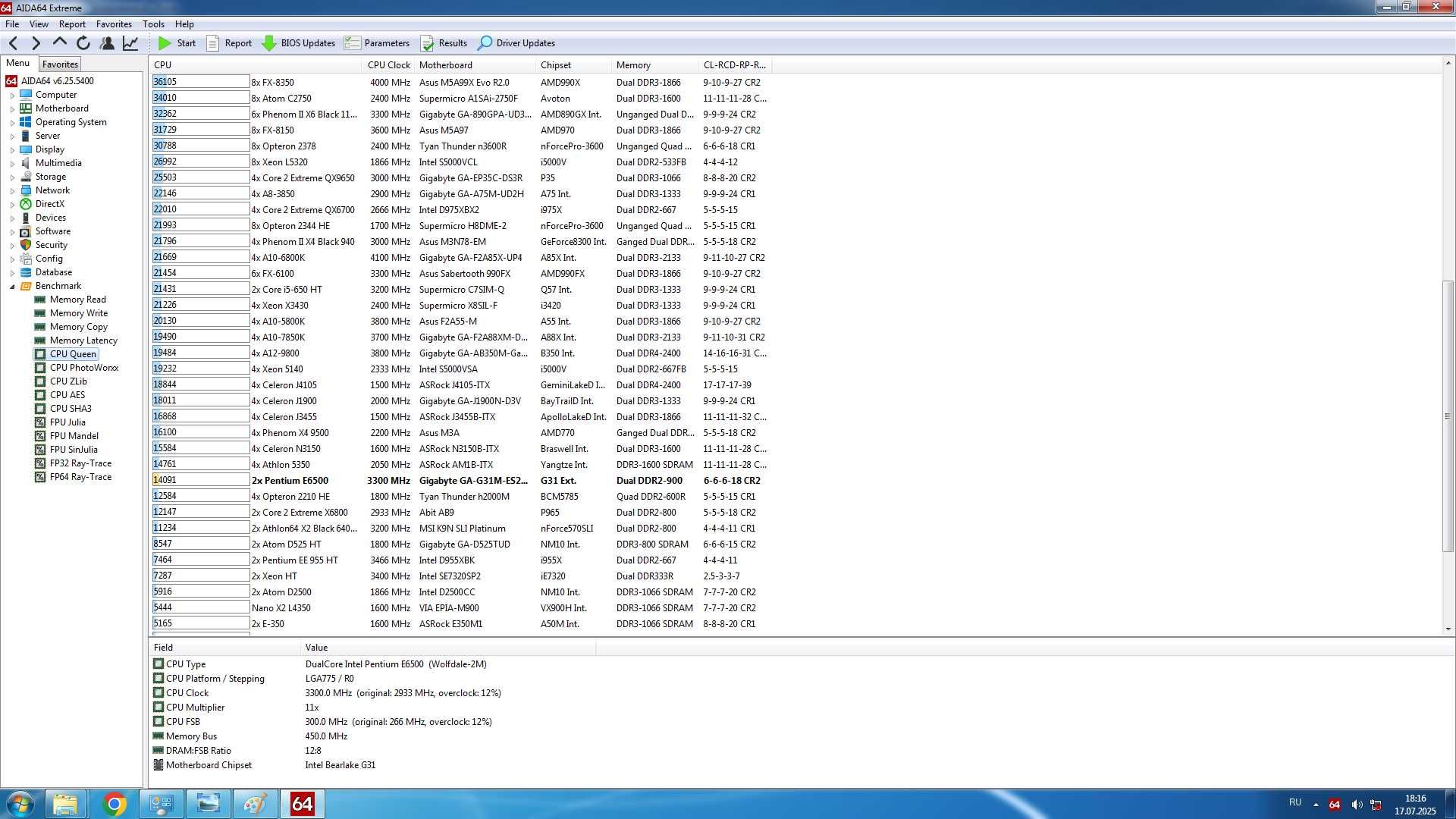
Task: Open the CPU ZLib benchmark
Action: pyautogui.click(x=68, y=381)
